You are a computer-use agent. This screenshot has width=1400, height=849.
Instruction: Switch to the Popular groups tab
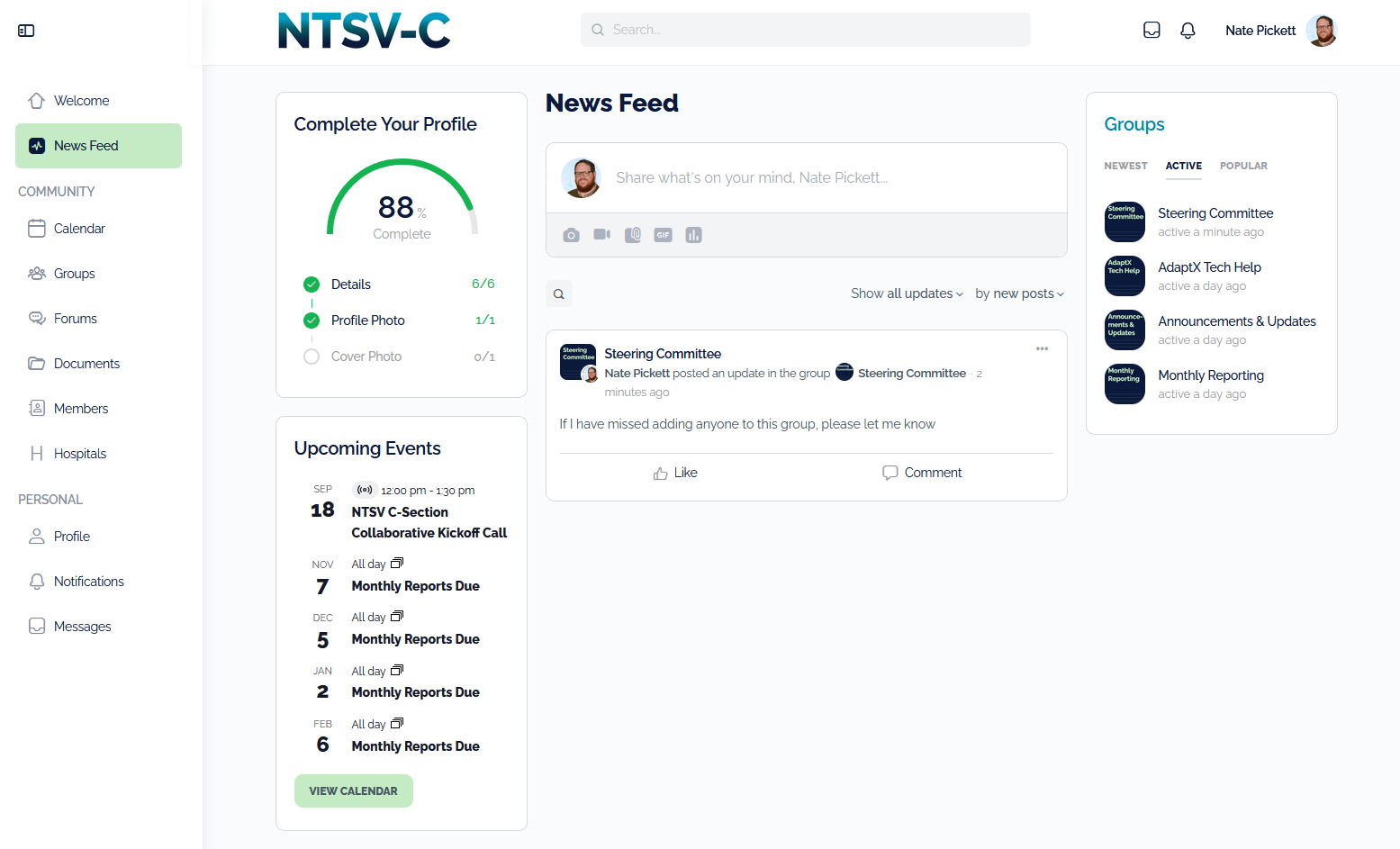pos(1243,166)
